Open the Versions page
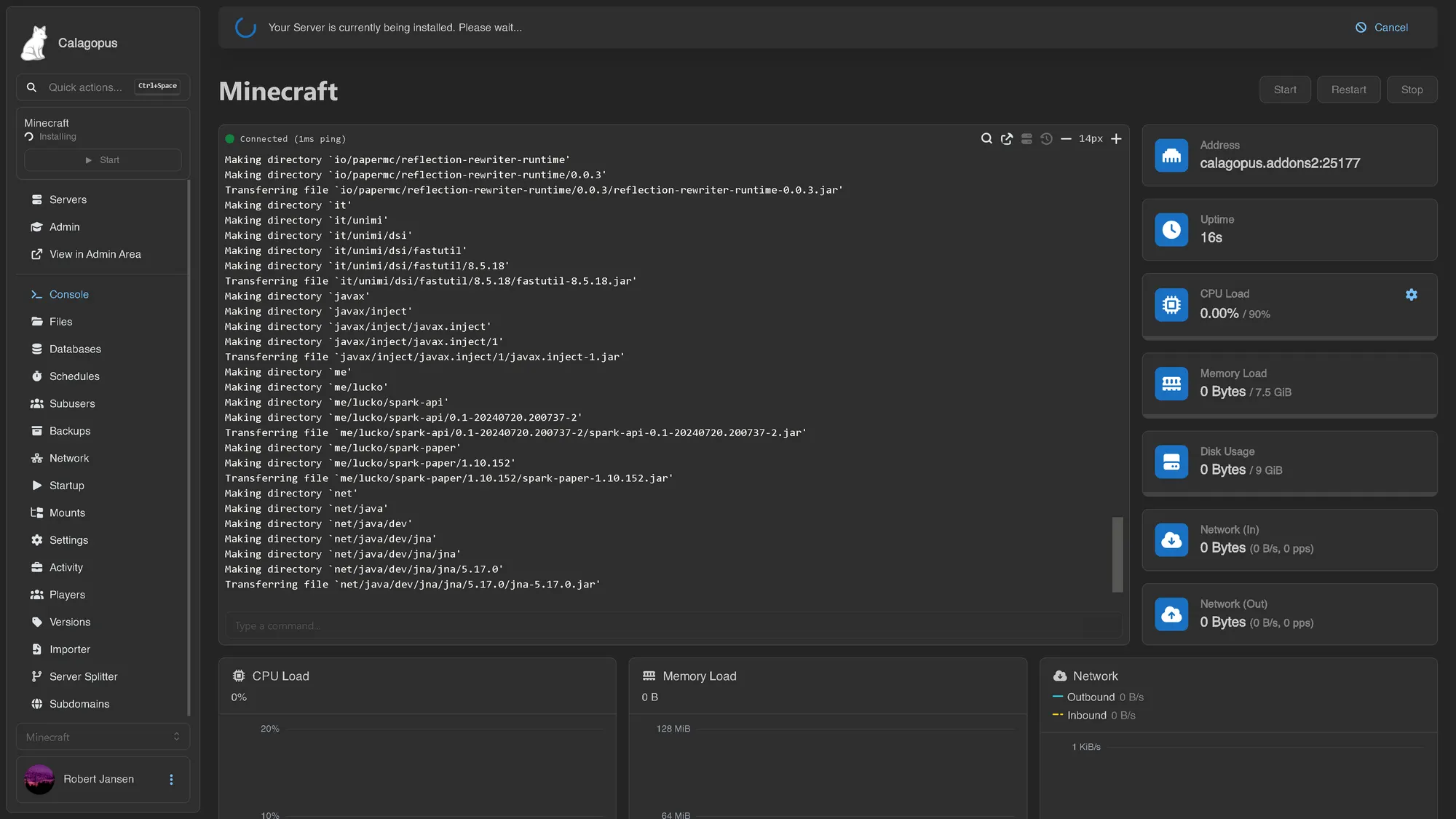This screenshot has width=1456, height=819. pos(103,622)
